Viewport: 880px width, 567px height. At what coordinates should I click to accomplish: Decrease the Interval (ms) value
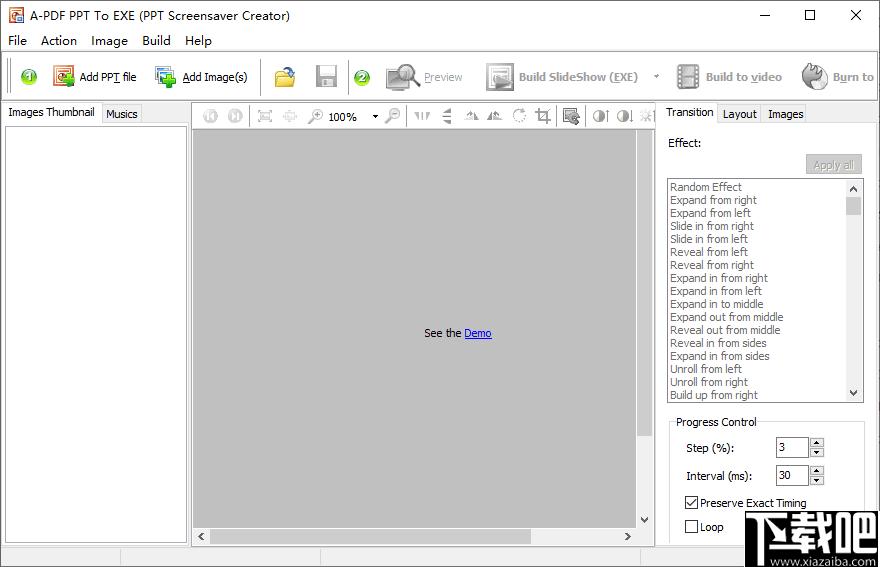coord(817,480)
